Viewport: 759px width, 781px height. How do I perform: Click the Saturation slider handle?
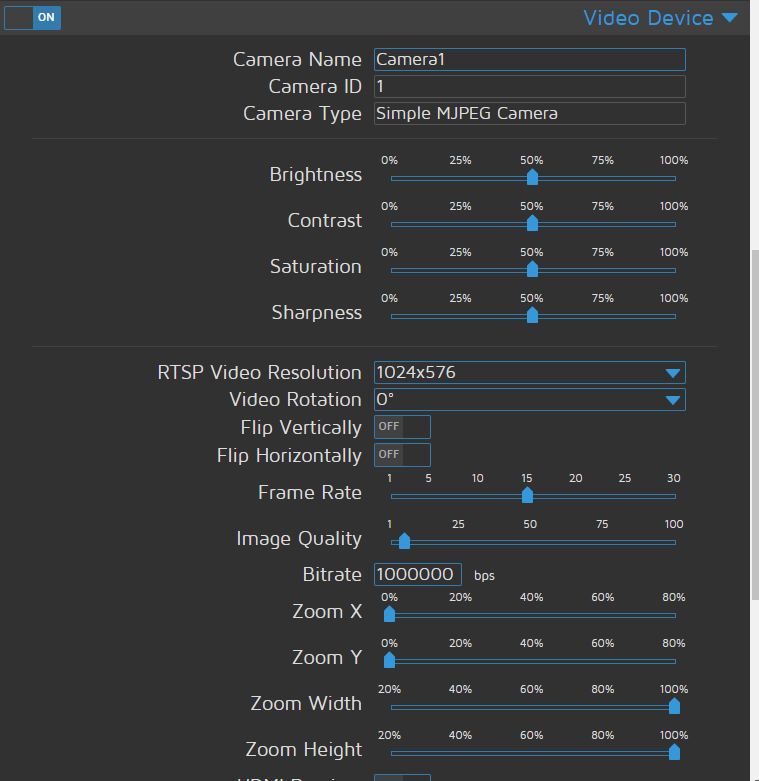pos(532,269)
